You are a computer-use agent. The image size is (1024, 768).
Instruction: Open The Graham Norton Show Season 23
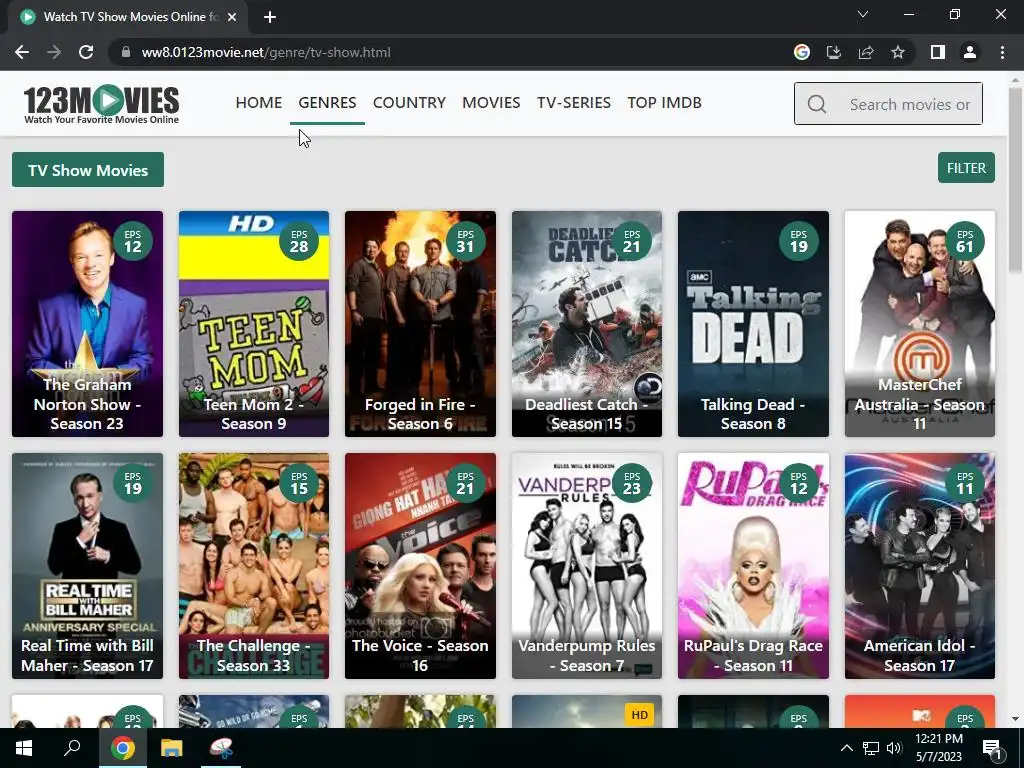pos(88,324)
